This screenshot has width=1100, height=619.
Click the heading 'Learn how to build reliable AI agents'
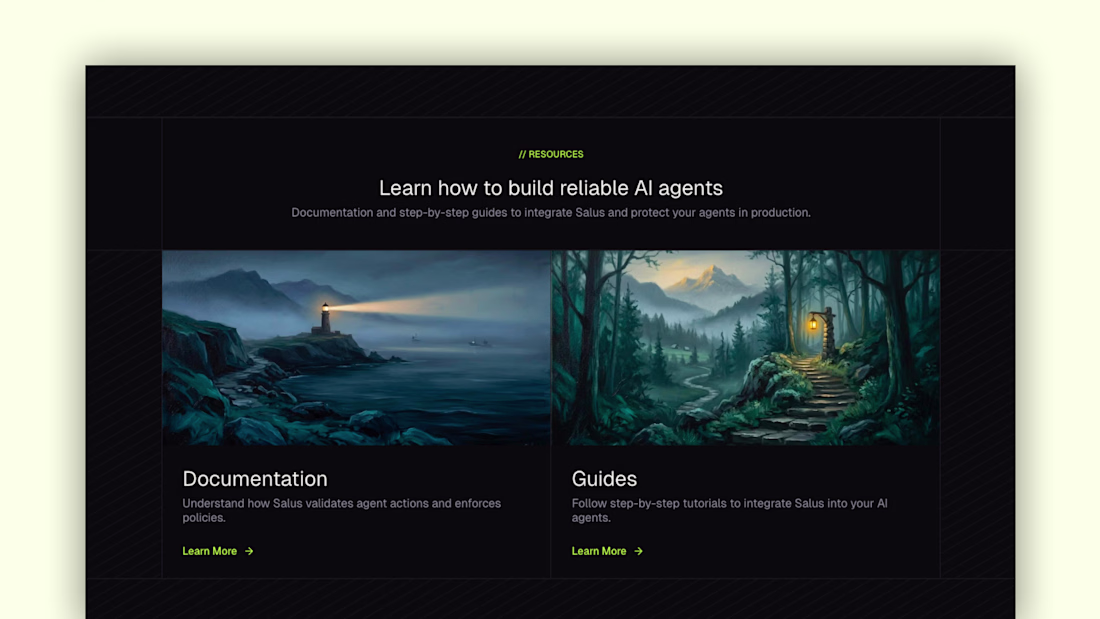tap(551, 188)
